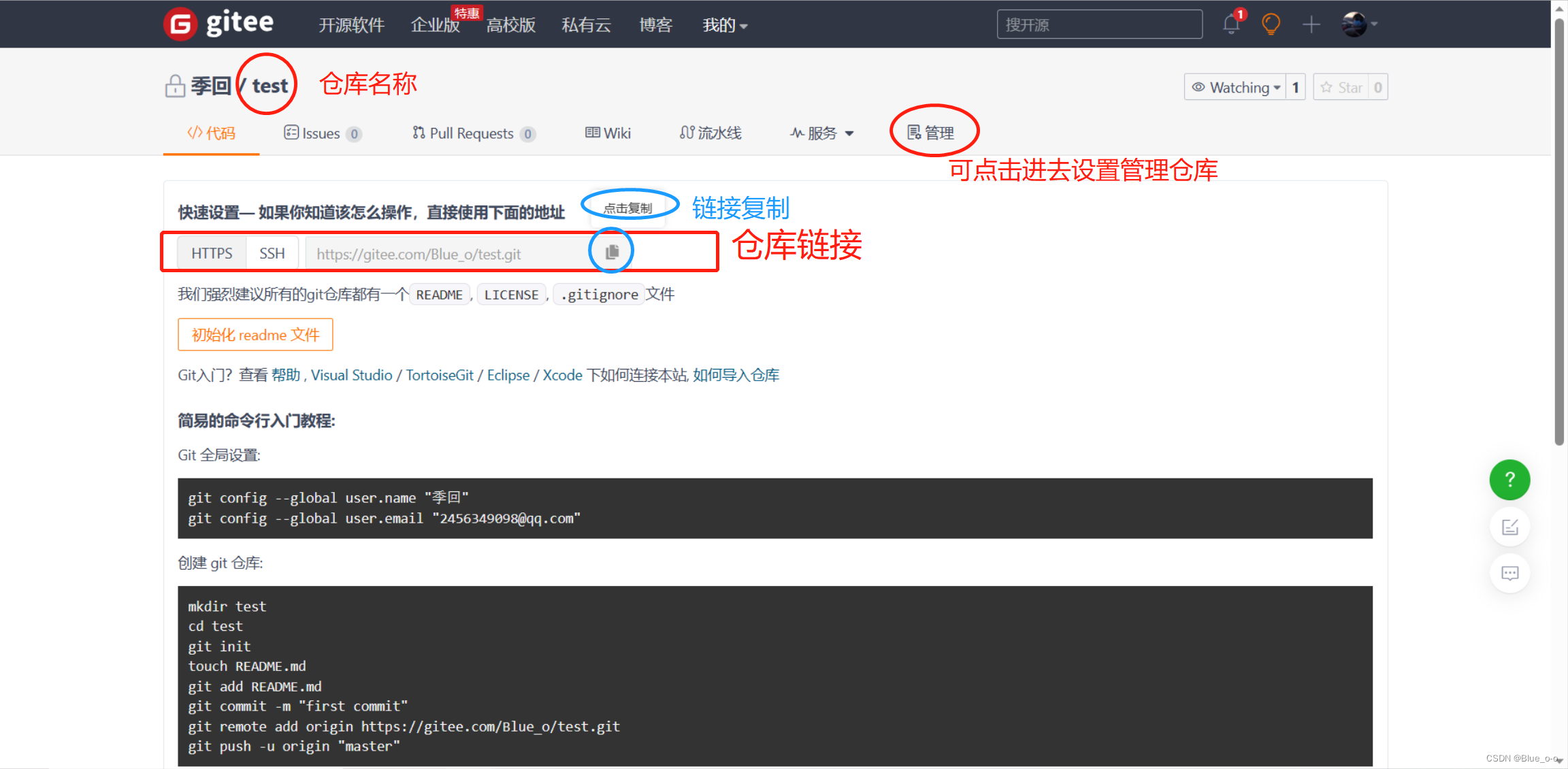Click the 搜开源 search field
The height and width of the screenshot is (769, 1568).
[1098, 24]
